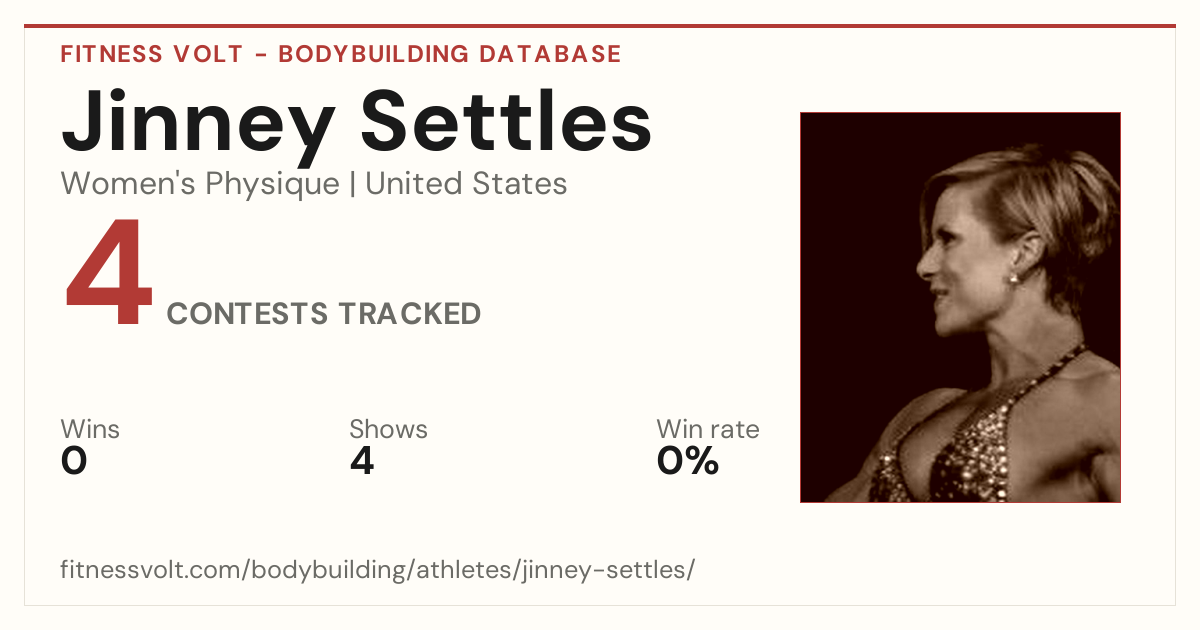Screen dimensions: 1200x630
Task: Open the fitnessvolt.com athlete URL text
Action: 378,571
